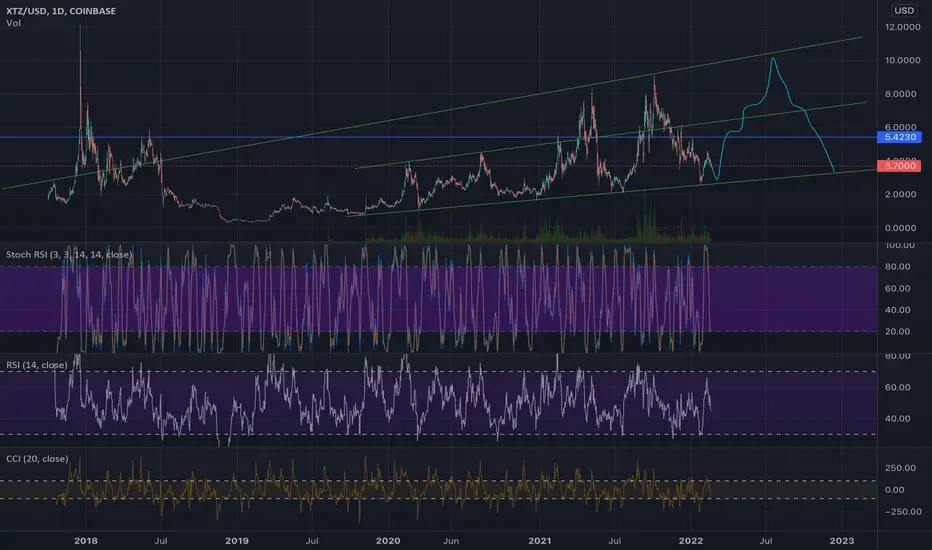The image size is (932, 550).
Task: Click the 2018 label on time axis
Action: 86,540
